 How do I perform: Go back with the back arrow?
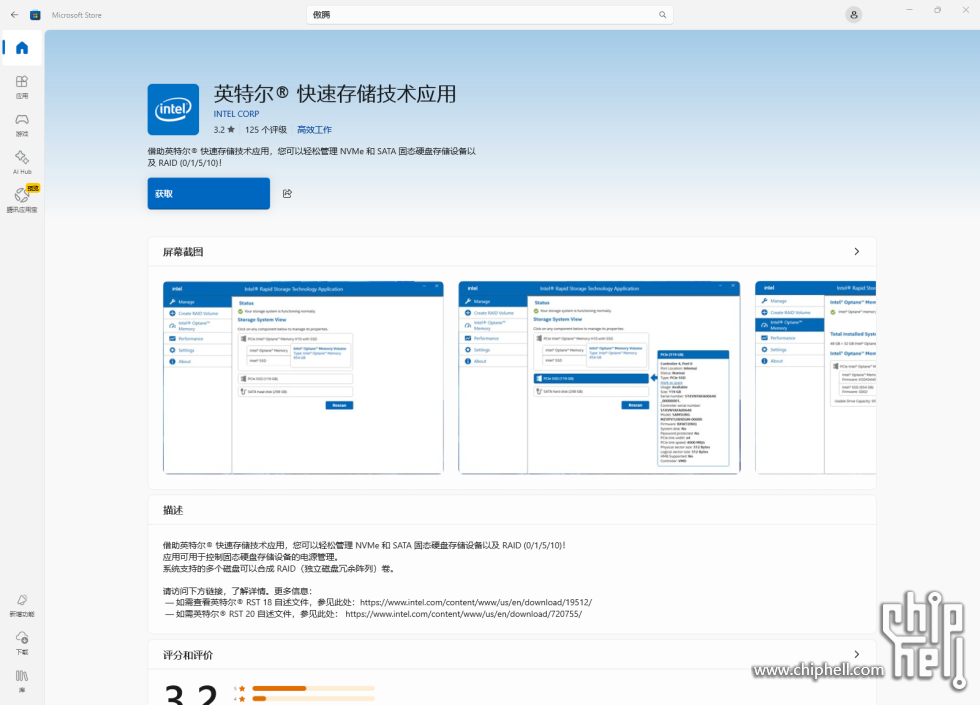pos(14,14)
